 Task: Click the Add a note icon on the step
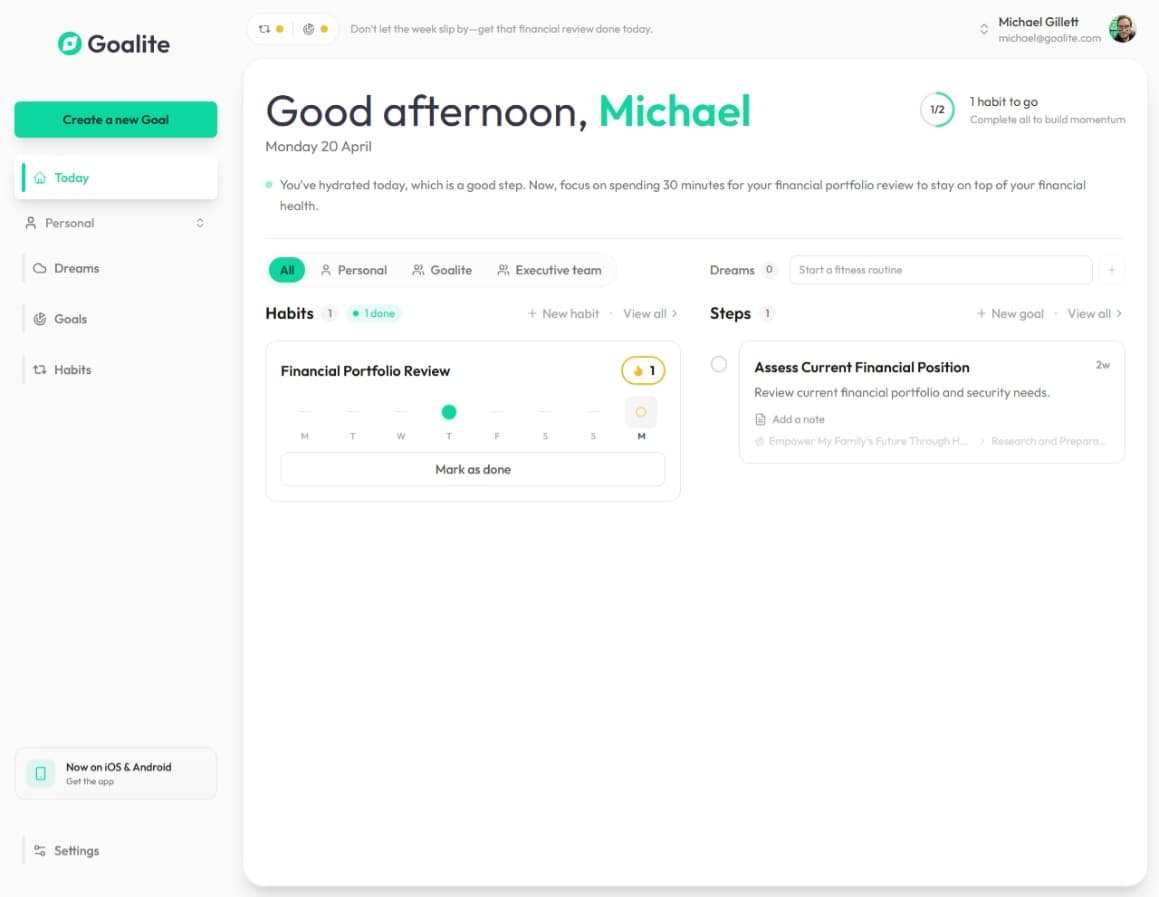tap(760, 419)
